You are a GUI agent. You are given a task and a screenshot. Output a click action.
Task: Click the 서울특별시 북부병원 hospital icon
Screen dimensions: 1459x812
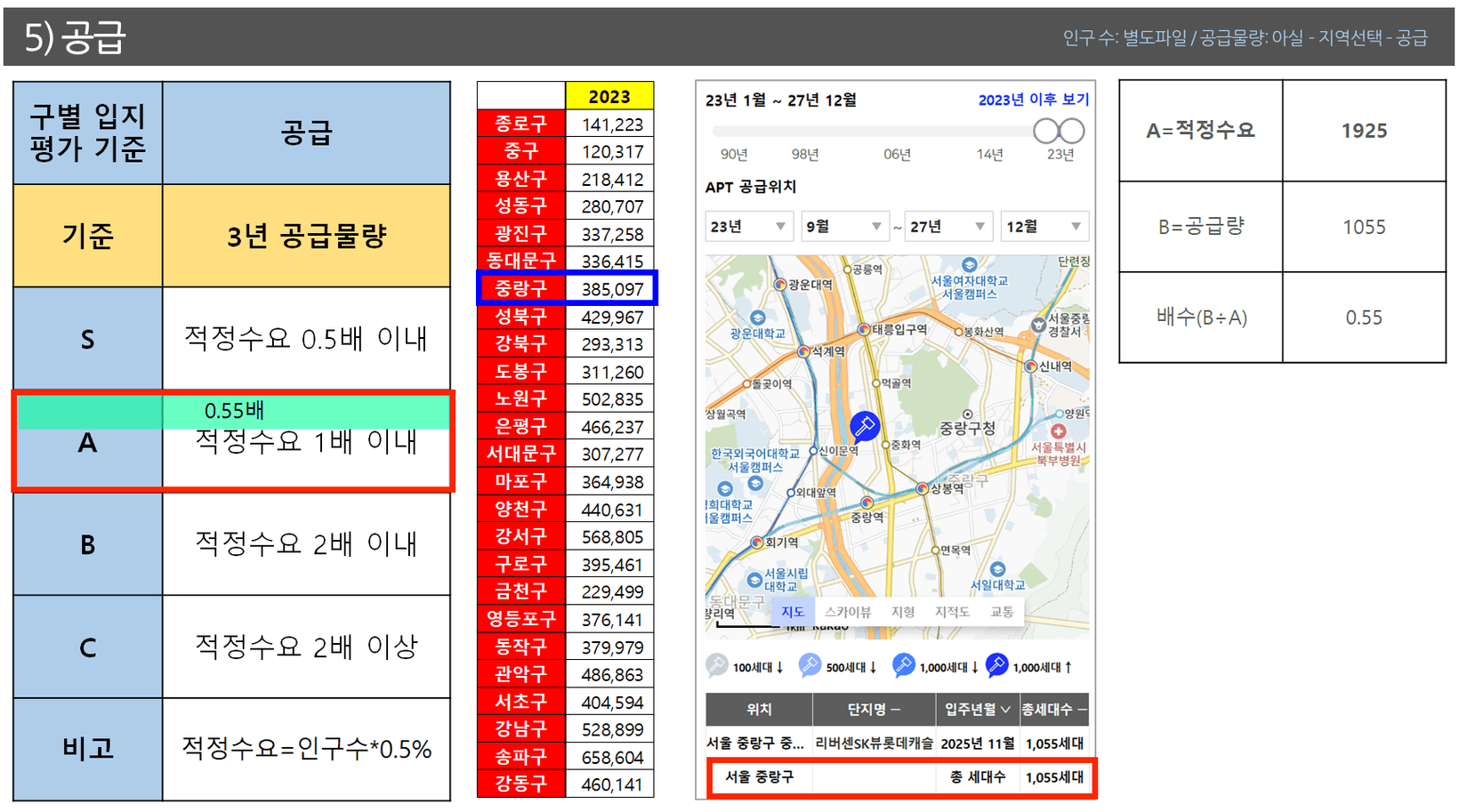(1058, 431)
